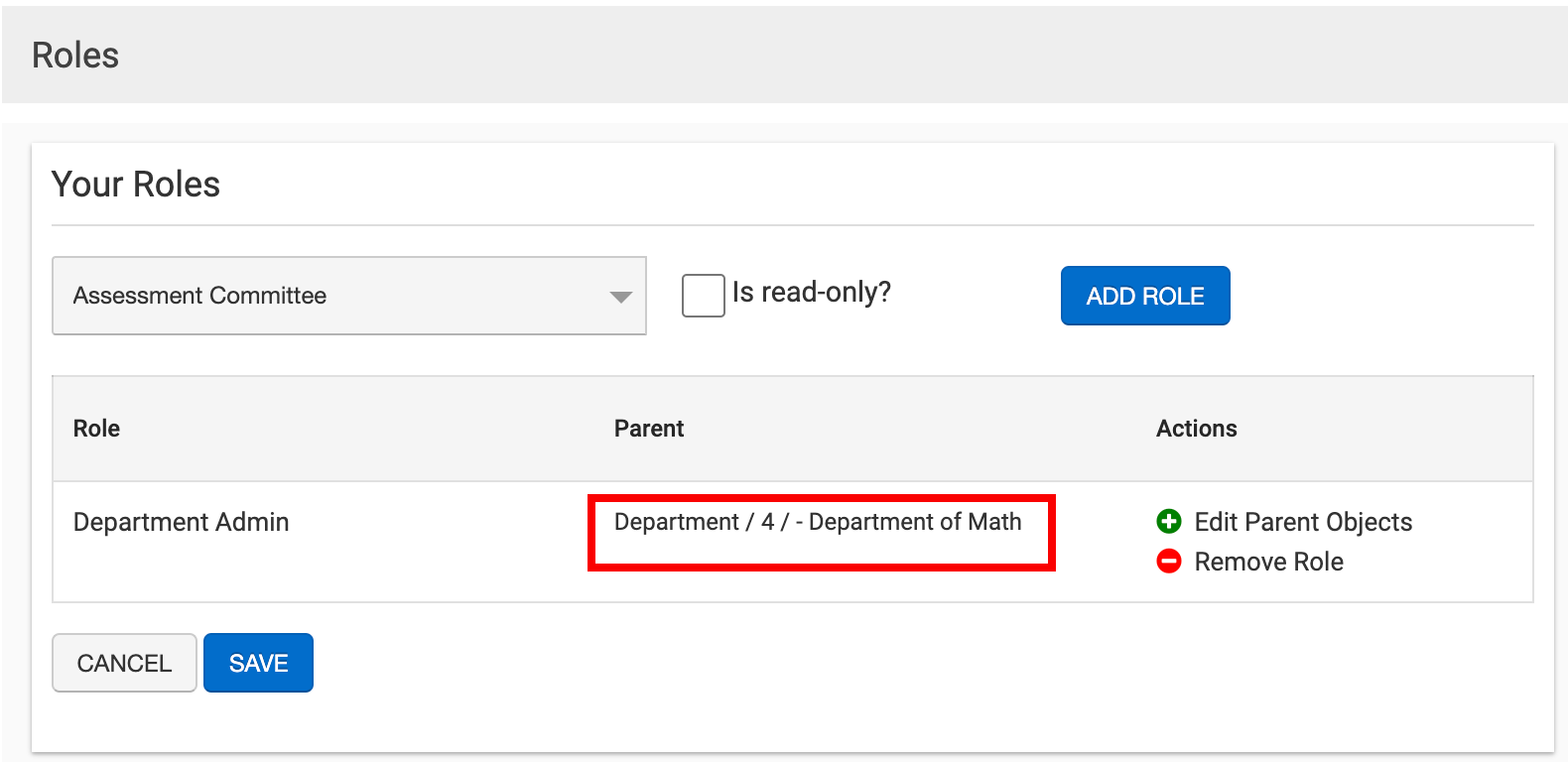Screen dimensions: 1568x762
Task: Select the Department Admin role cell
Action: 182,522
